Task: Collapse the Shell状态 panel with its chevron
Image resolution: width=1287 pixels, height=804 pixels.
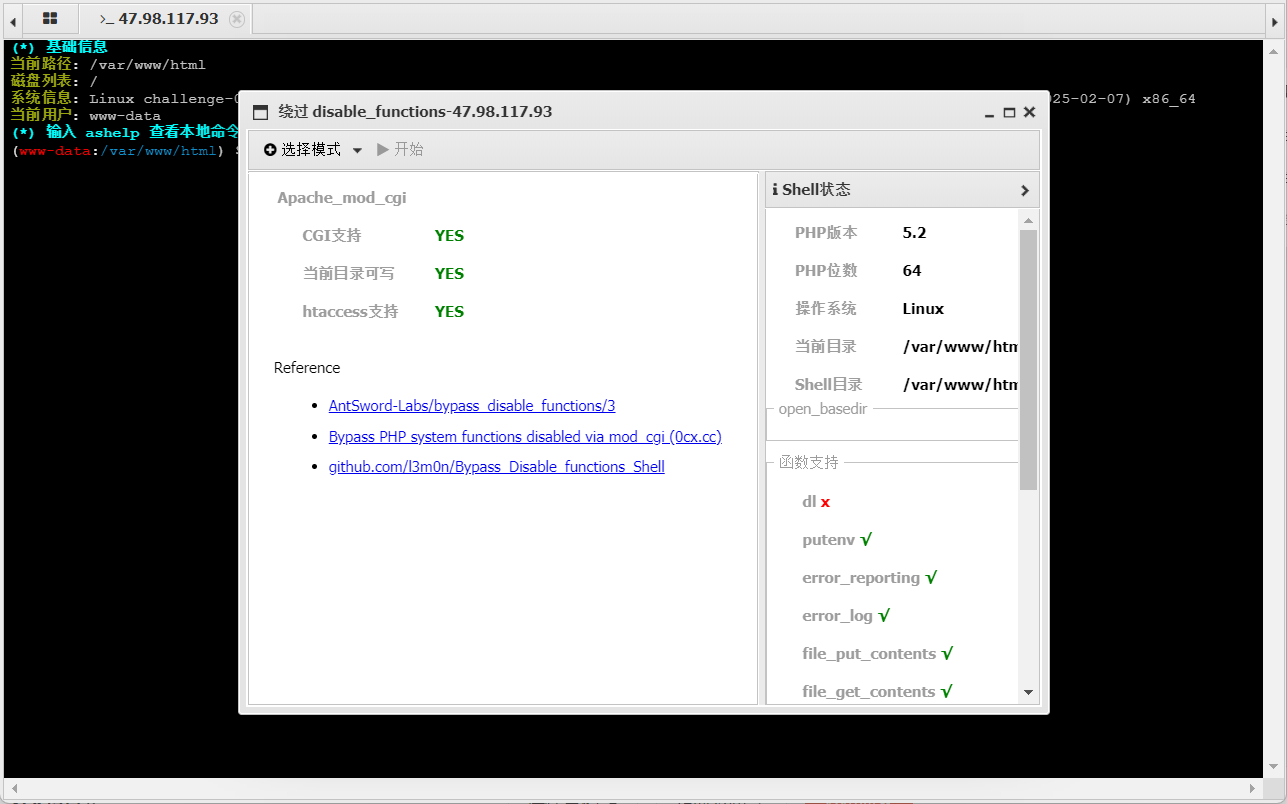Action: pyautogui.click(x=1024, y=190)
